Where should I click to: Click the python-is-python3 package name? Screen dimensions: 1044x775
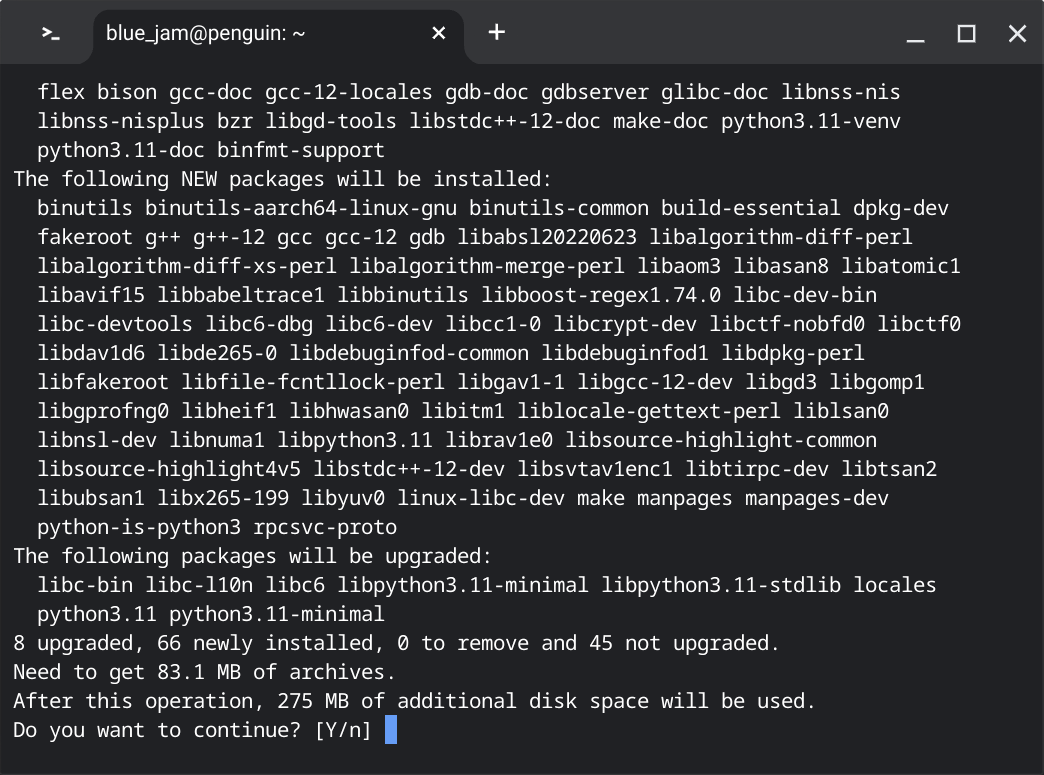coord(139,527)
